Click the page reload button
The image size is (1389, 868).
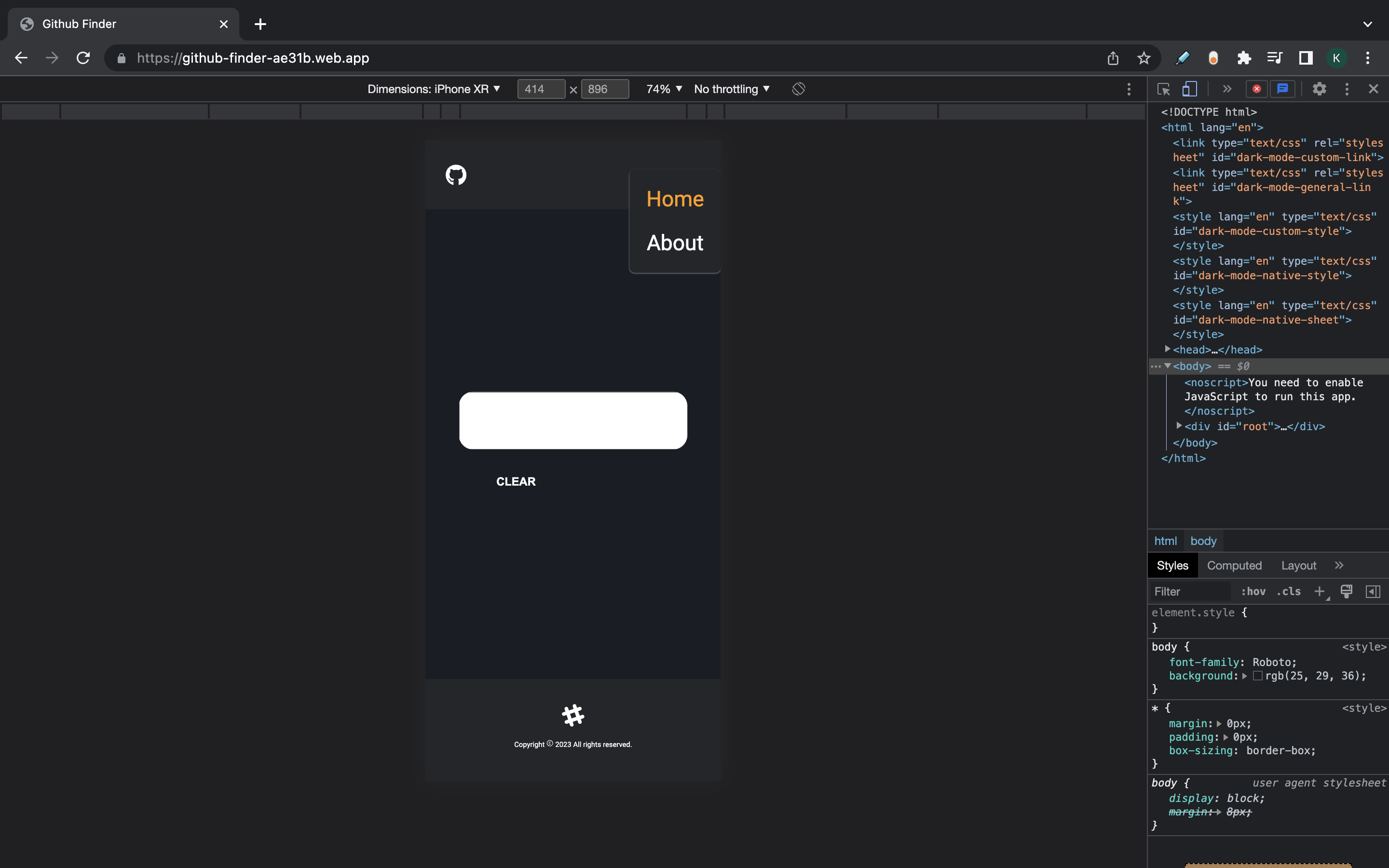pos(83,58)
